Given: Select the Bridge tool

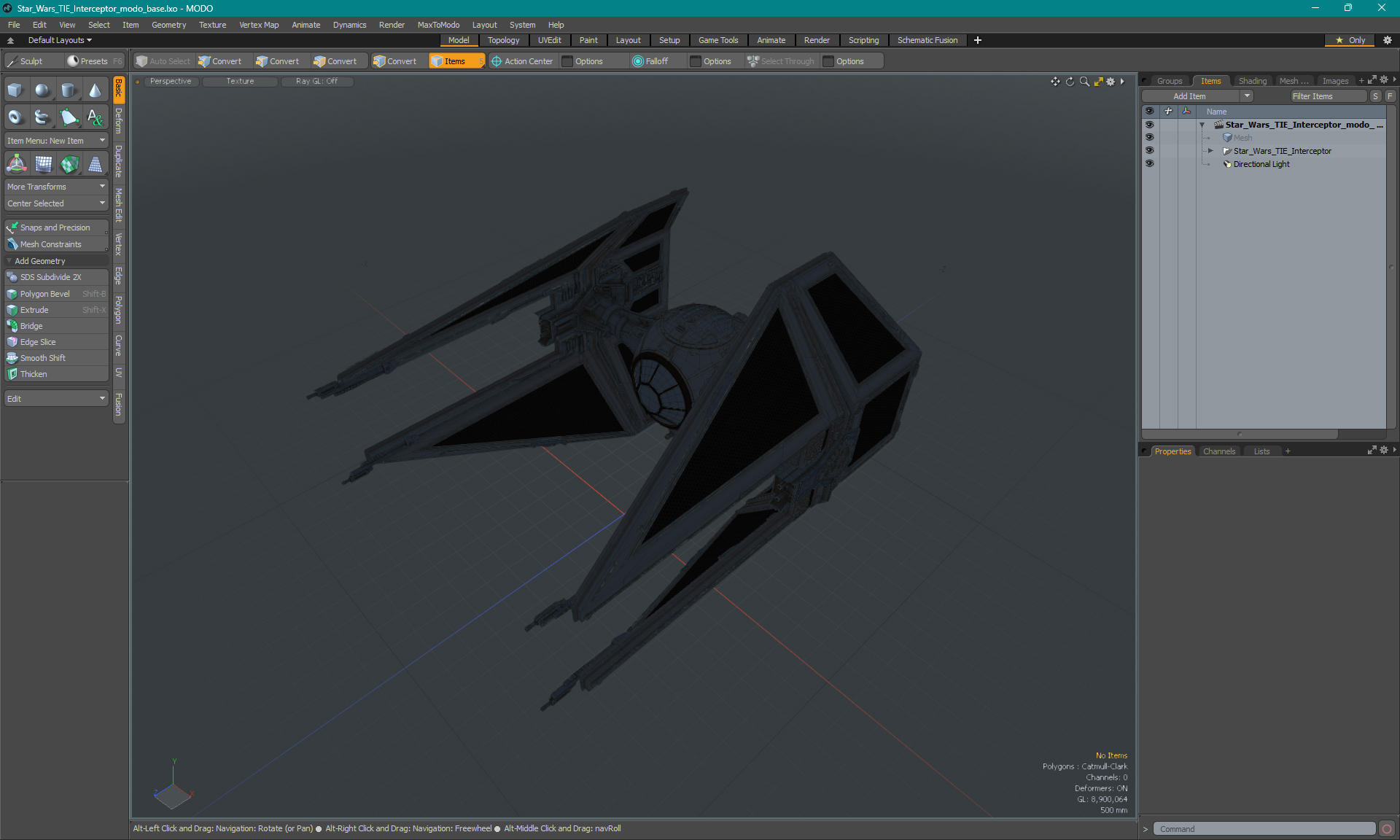Looking at the screenshot, I should coord(57,326).
